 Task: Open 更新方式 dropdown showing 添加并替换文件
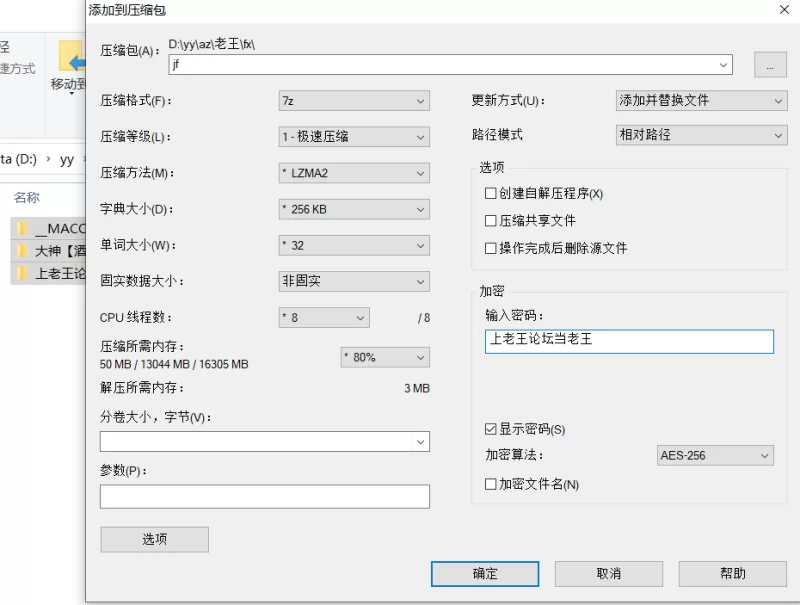pyautogui.click(x=702, y=100)
